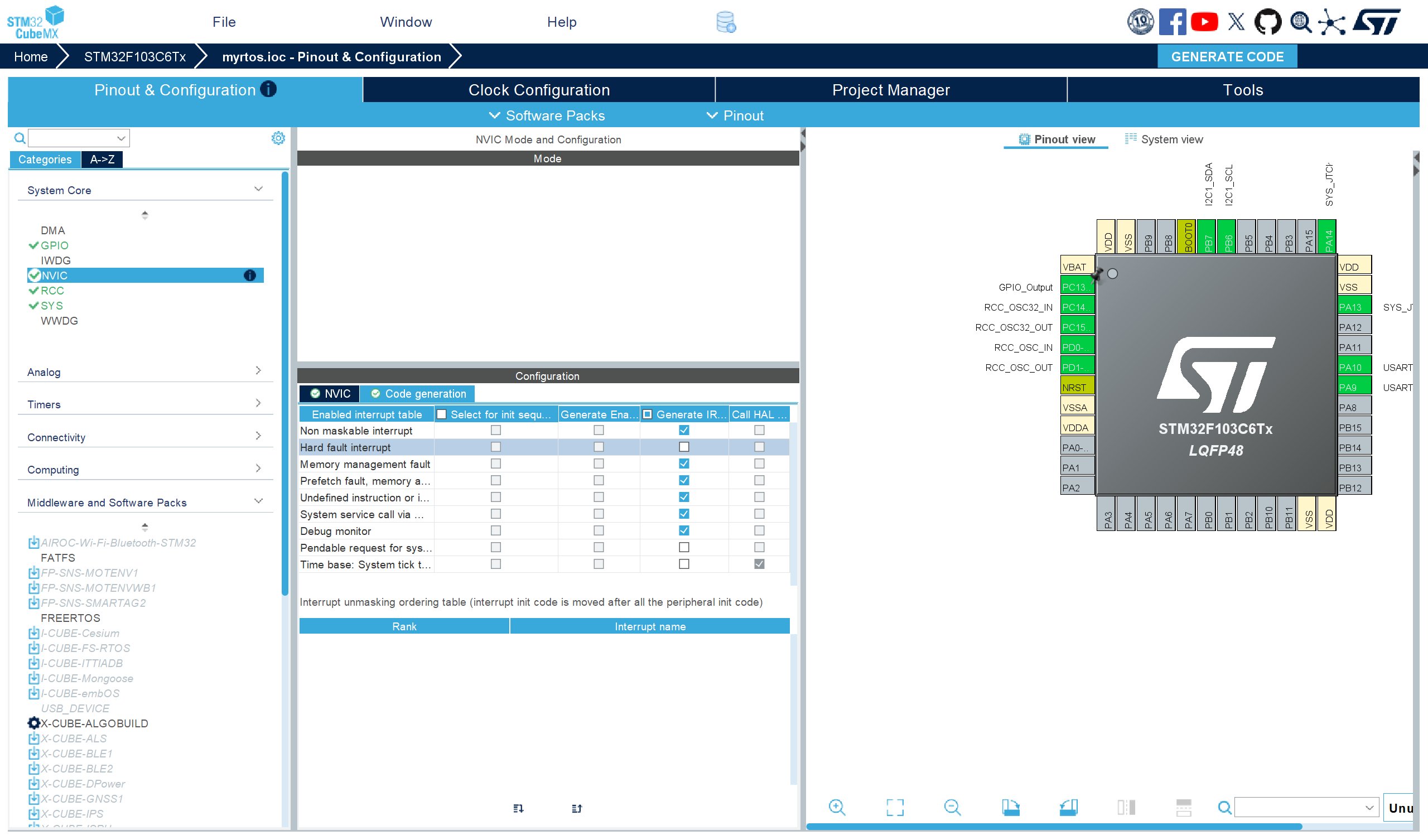This screenshot has height=840, width=1428.
Task: Check Generate IRQ handler for Time base System tick
Action: pos(684,564)
